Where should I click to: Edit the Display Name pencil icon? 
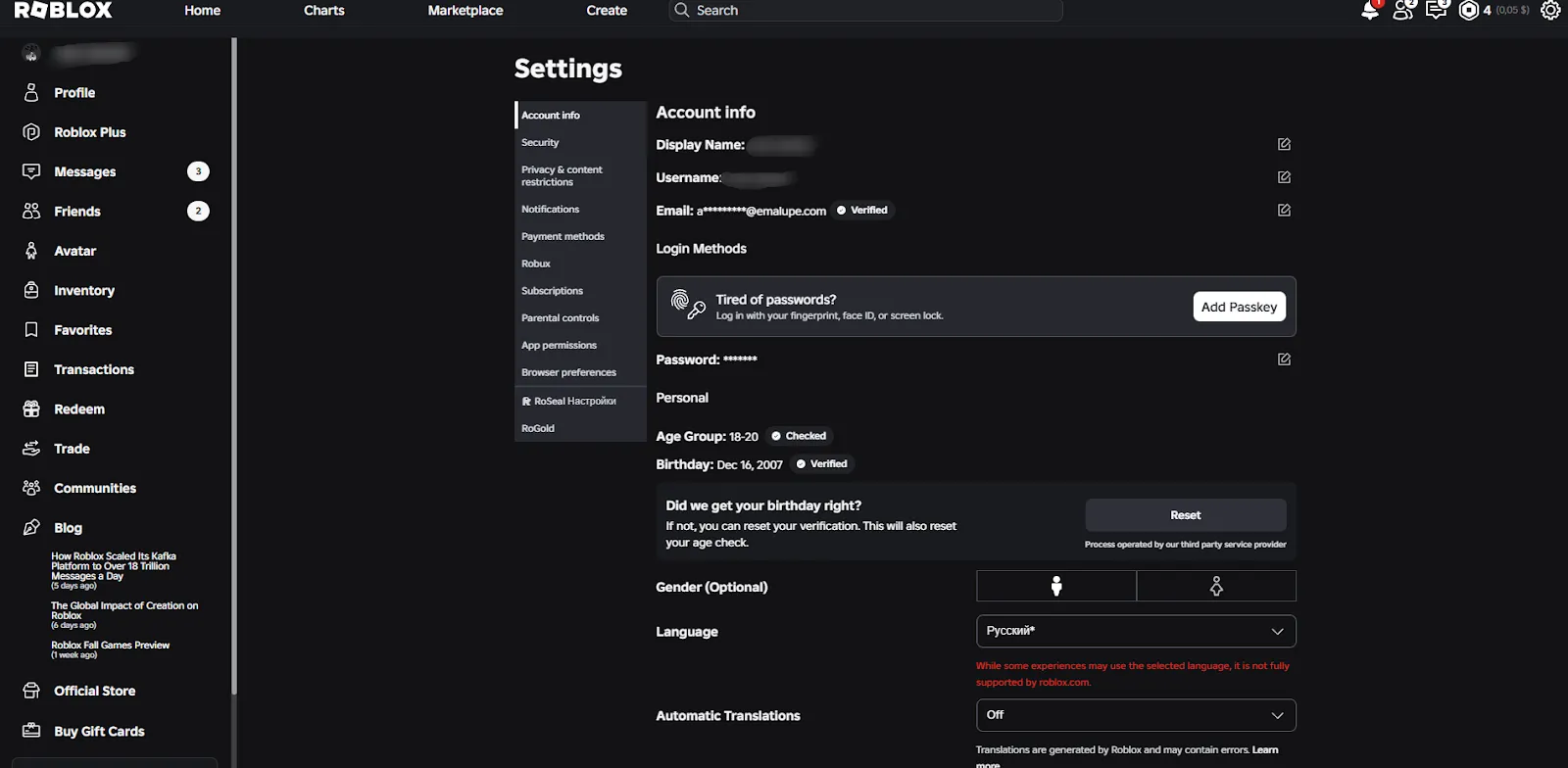[x=1284, y=144]
